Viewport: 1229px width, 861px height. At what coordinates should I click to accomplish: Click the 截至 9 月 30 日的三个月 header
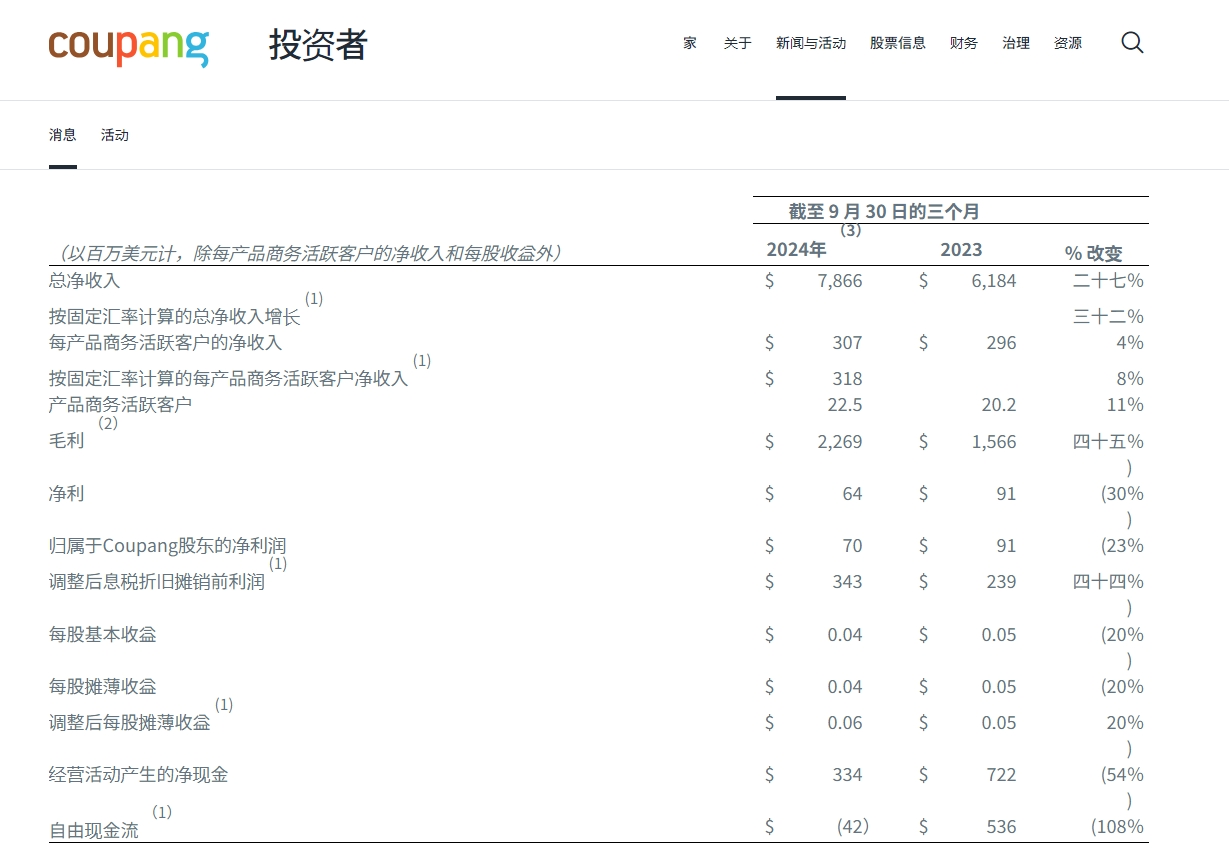(884, 211)
